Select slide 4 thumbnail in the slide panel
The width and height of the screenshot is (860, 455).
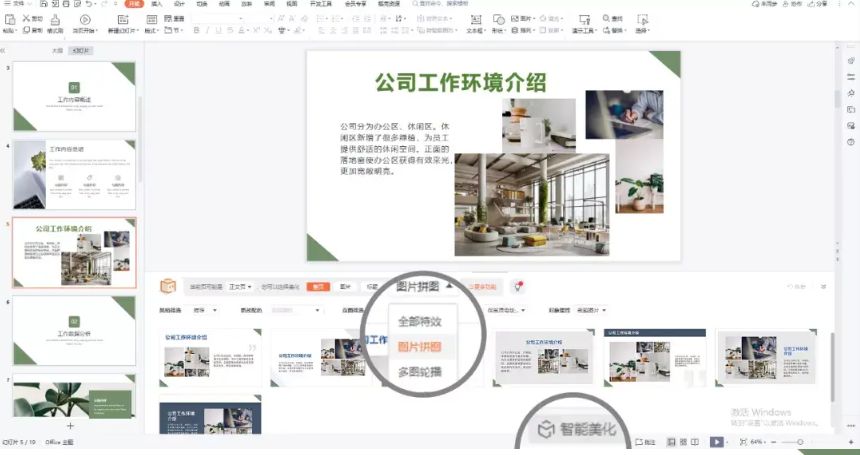[74, 174]
